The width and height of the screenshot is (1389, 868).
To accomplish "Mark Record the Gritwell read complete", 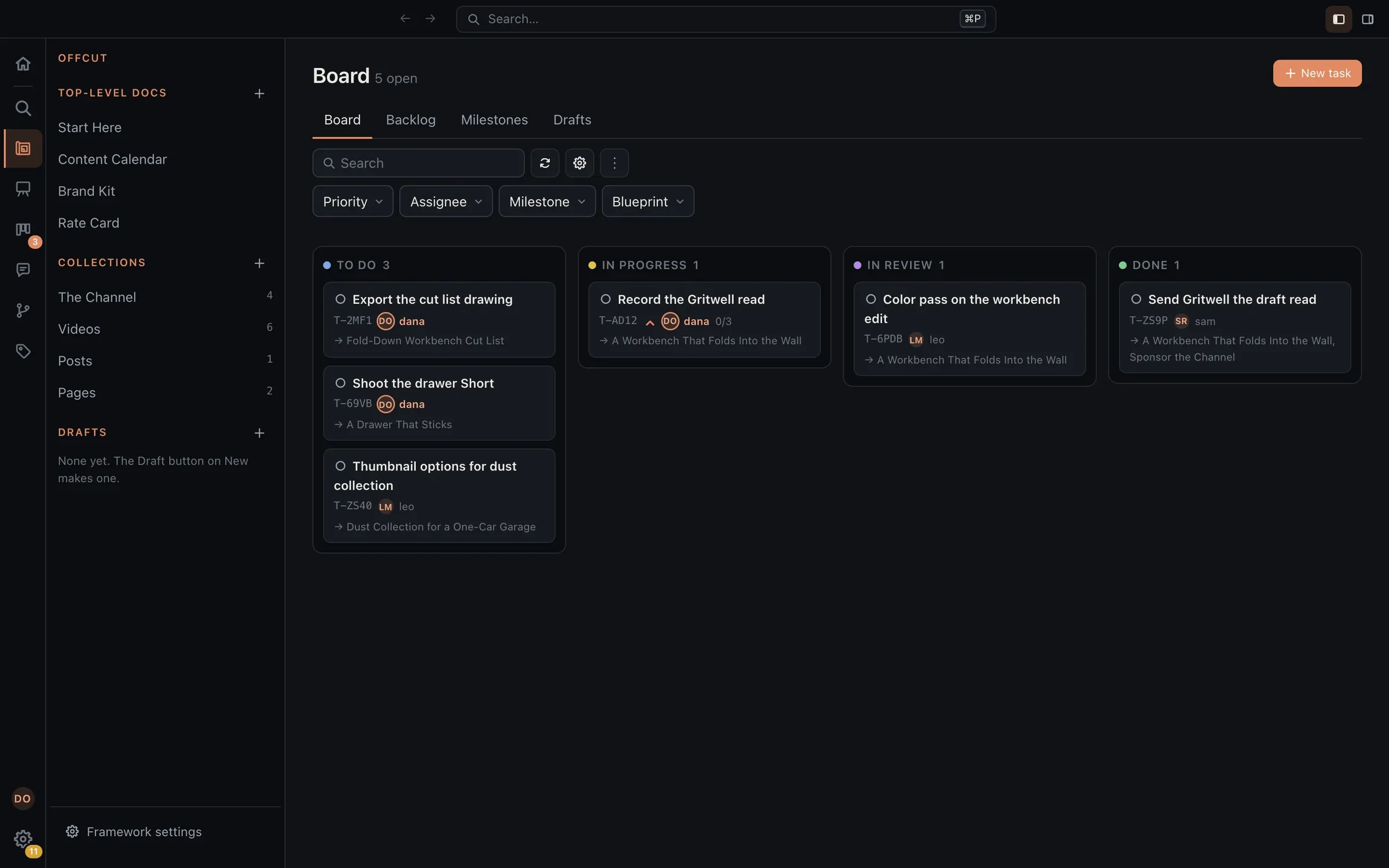I will 605,299.
